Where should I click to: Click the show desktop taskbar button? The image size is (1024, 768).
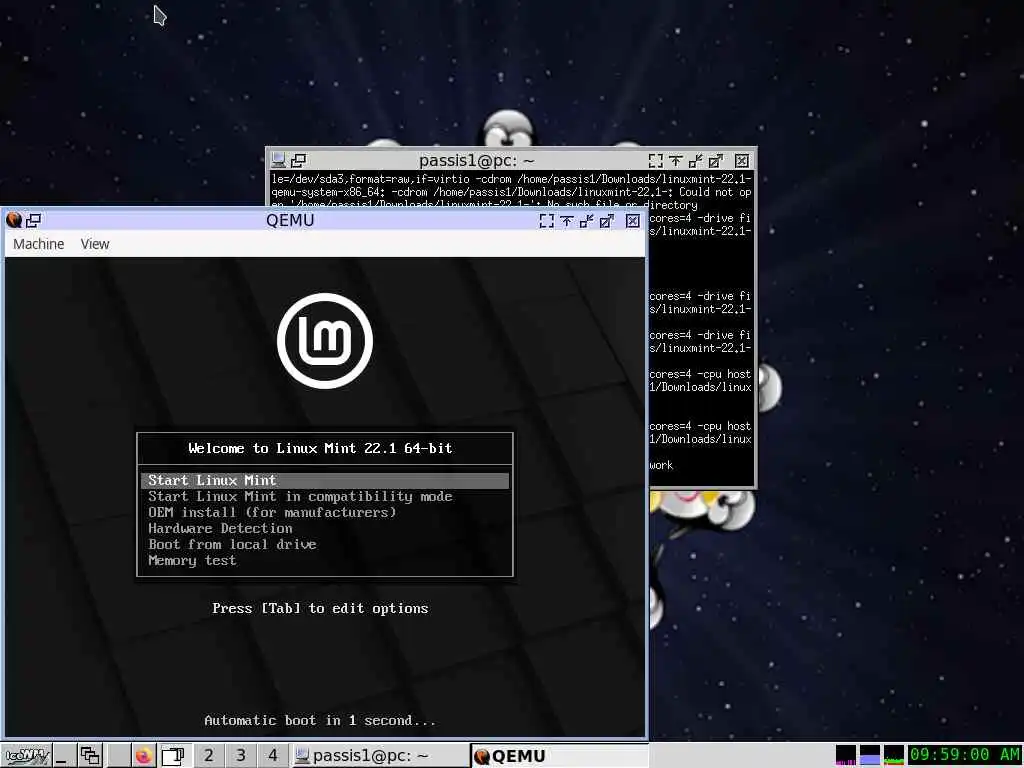tap(63, 756)
